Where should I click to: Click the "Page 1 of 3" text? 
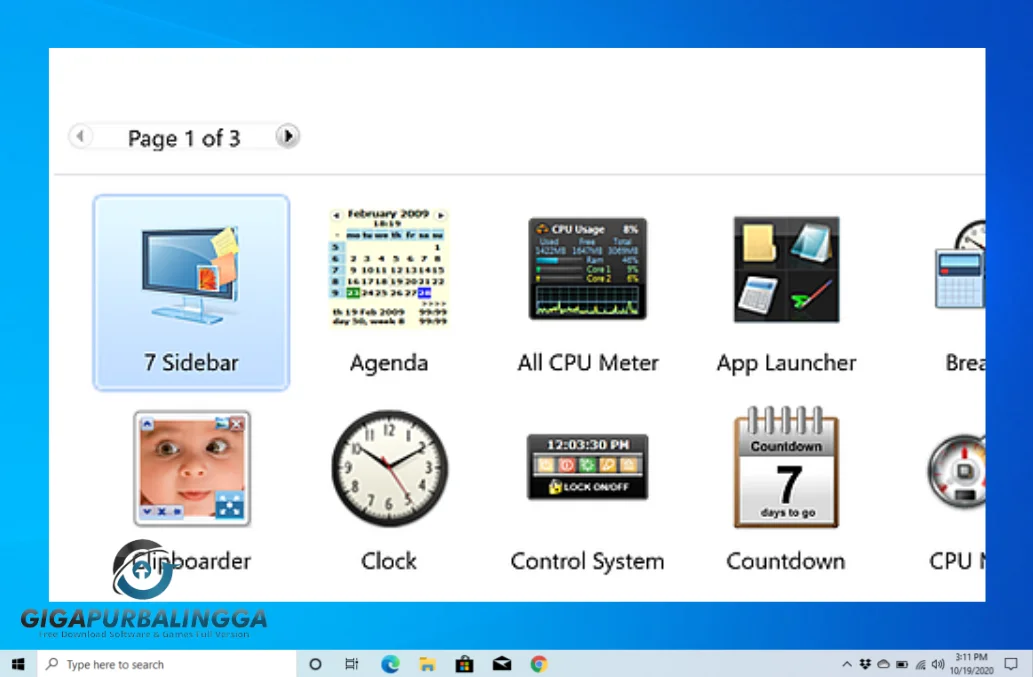pyautogui.click(x=184, y=138)
